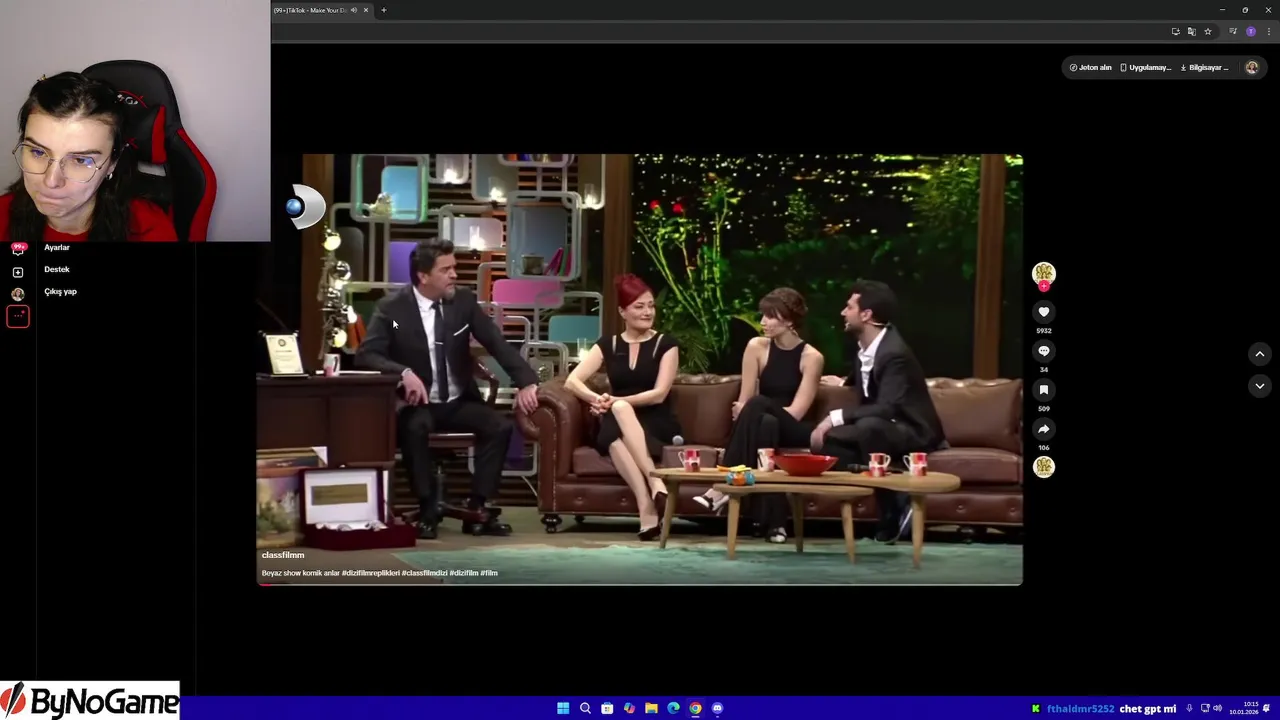Open the Chrome three-dot menu
Screen dimensions: 1280x720
pyautogui.click(x=1268, y=32)
